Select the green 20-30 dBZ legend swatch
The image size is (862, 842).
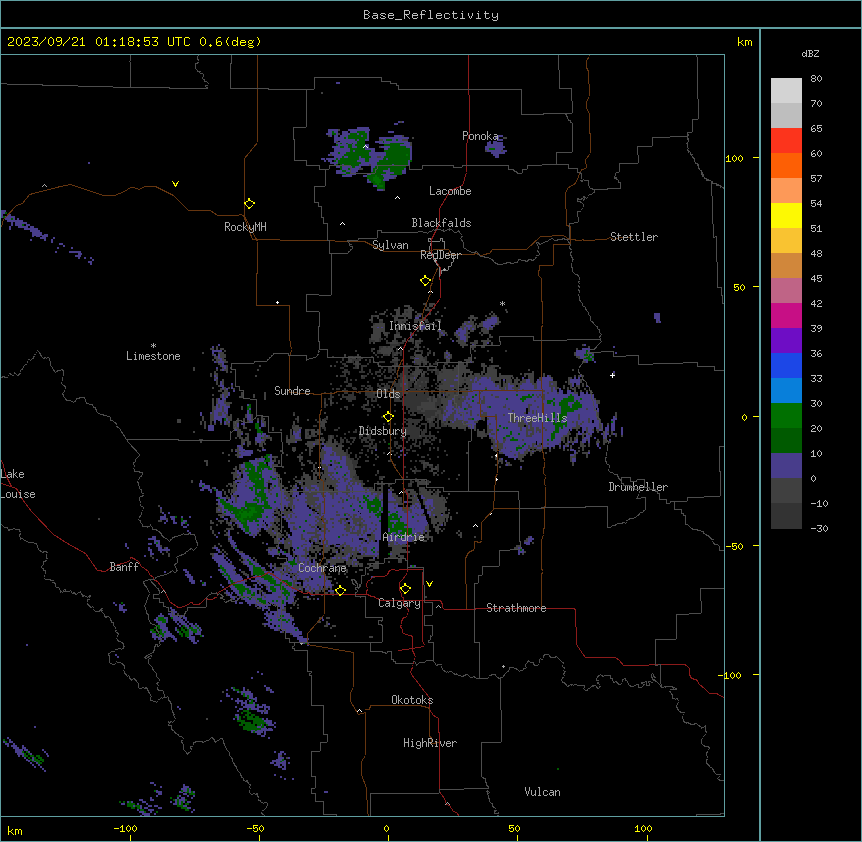[786, 416]
